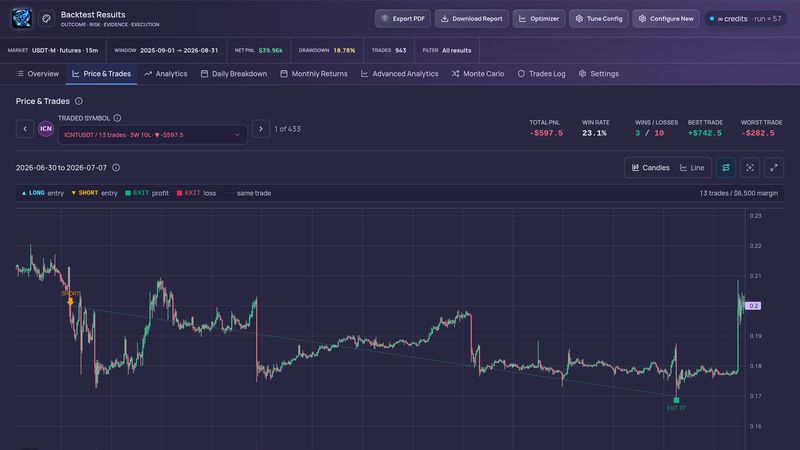Click the Worst Trade -$282.5 value
This screenshot has width=800, height=450.
758,133
